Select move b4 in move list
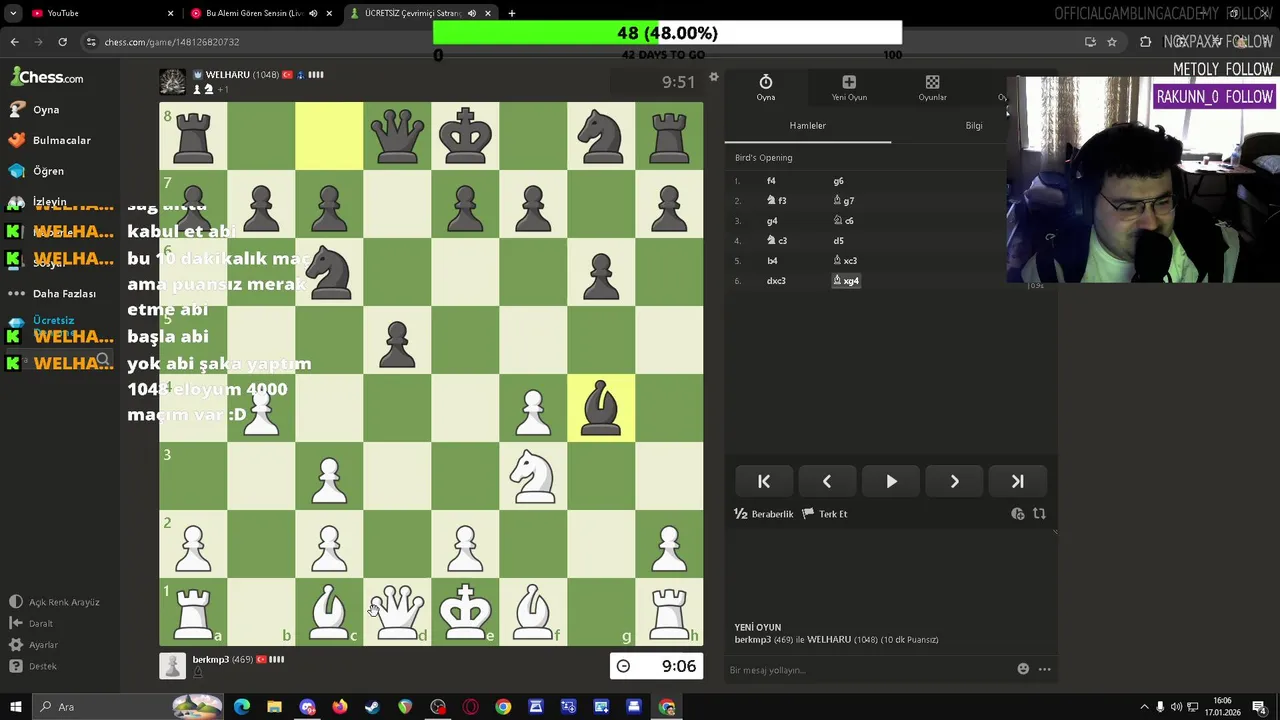 [x=772, y=261]
